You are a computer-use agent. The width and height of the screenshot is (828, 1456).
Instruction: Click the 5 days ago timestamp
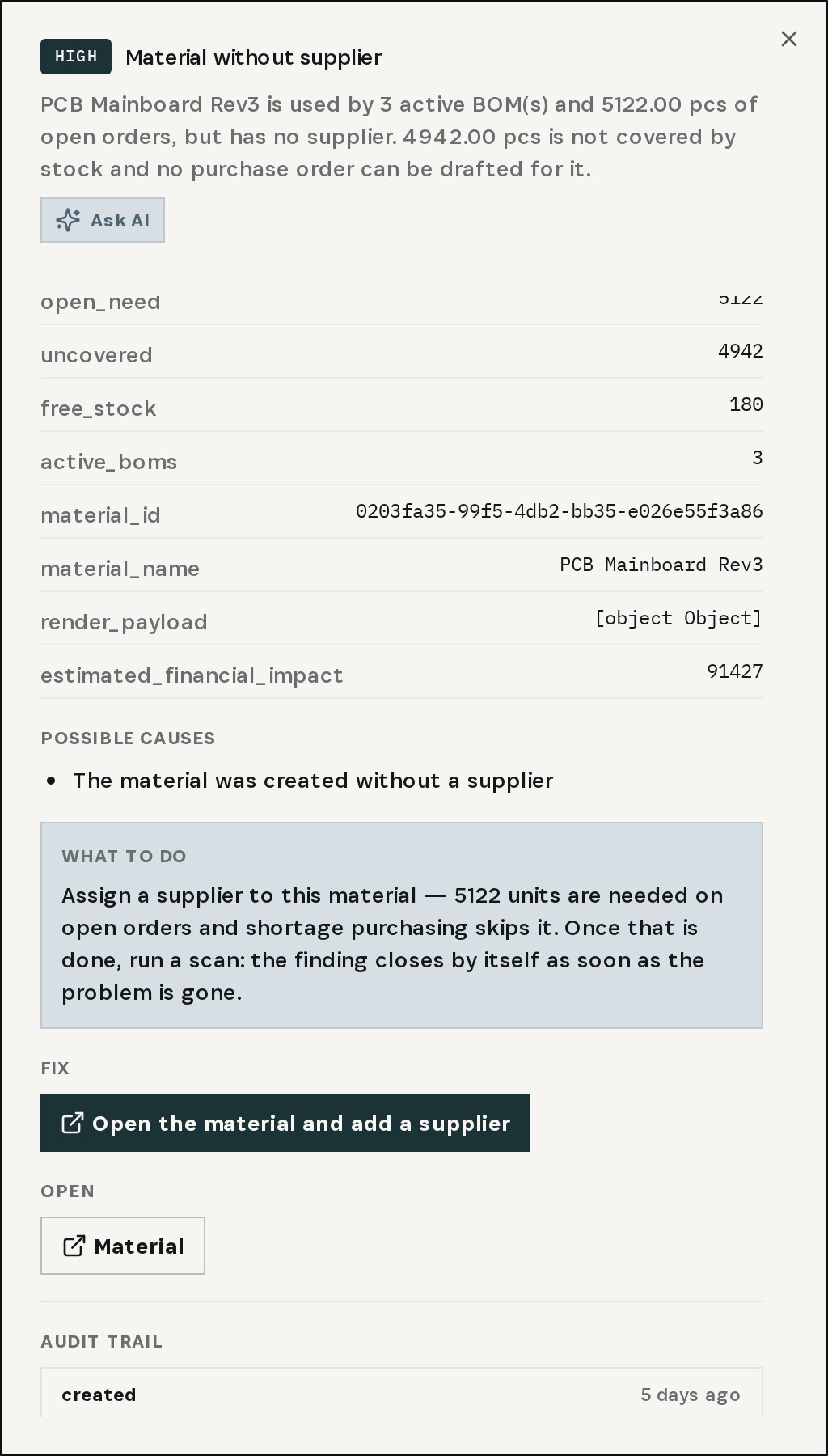coord(691,1395)
